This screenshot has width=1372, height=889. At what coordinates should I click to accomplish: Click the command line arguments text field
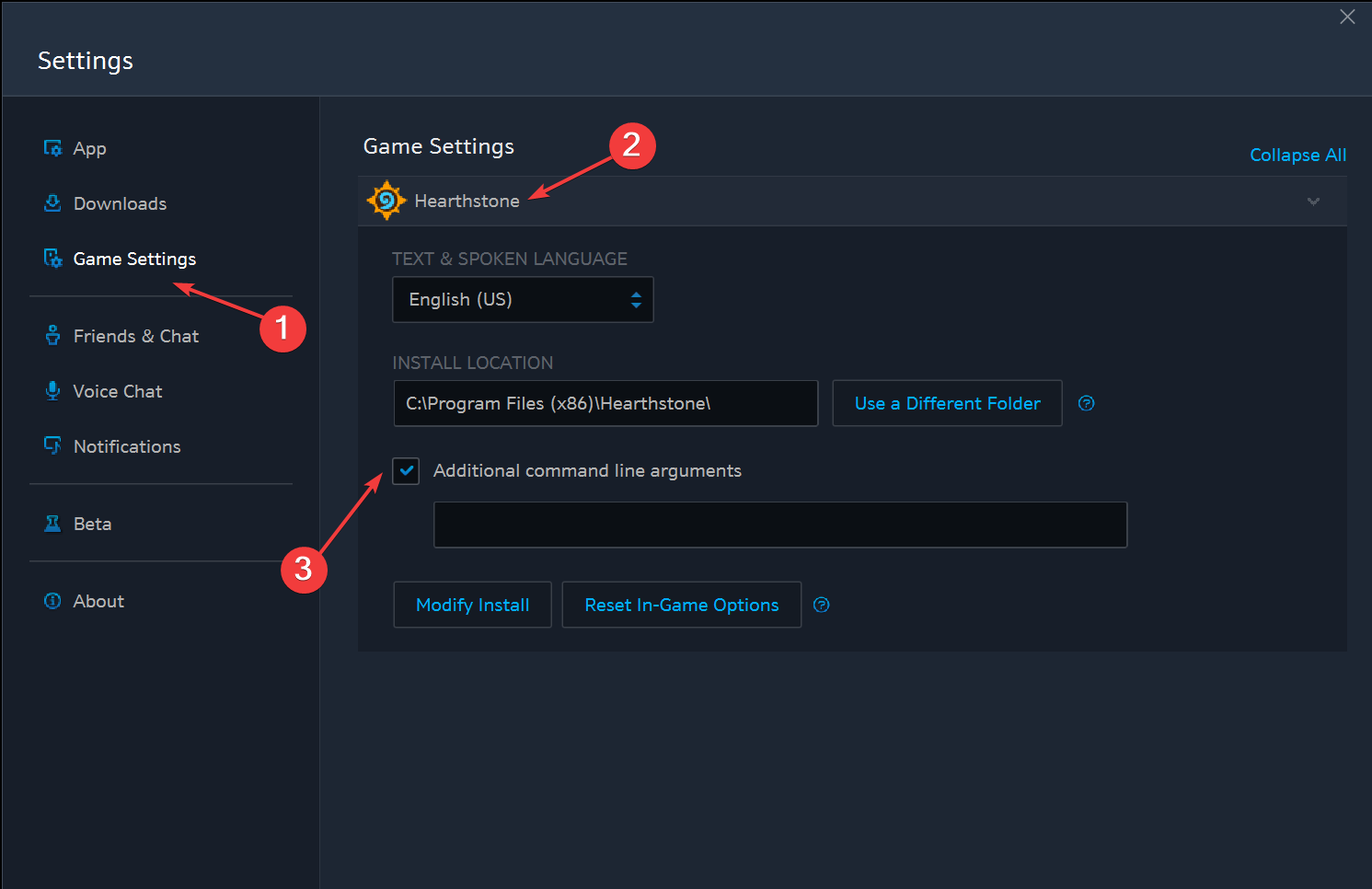click(x=780, y=525)
